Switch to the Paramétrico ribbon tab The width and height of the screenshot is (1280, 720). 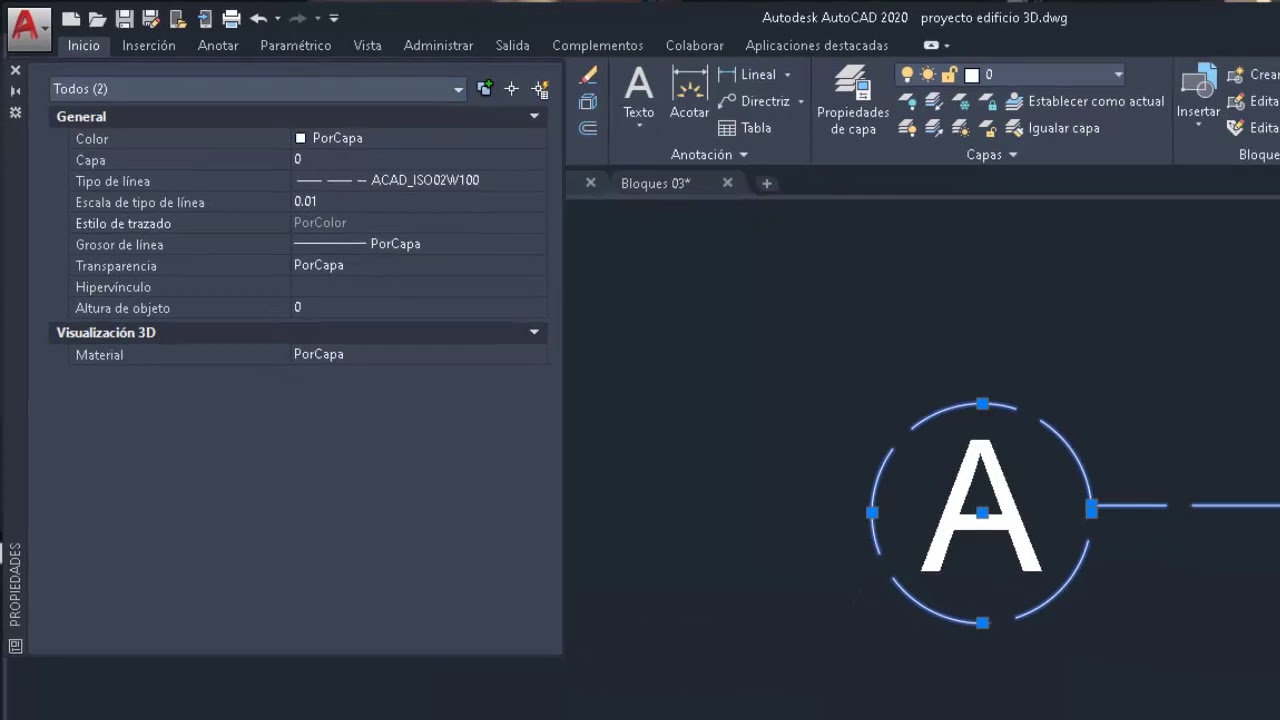[296, 45]
